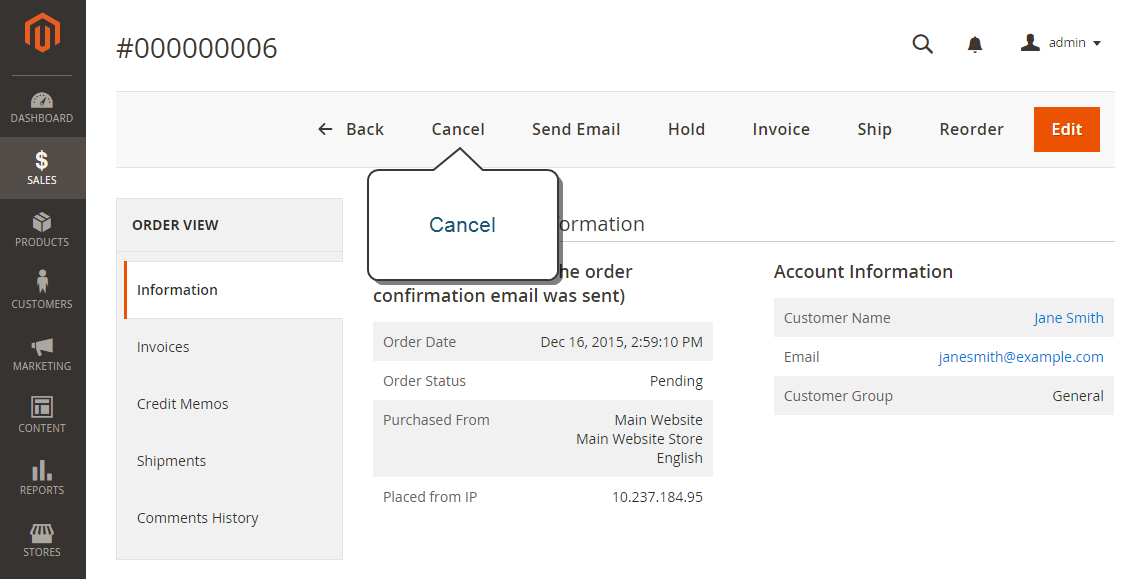The image size is (1144, 579).
Task: Open the Dashboard sidebar icon
Action: point(42,100)
